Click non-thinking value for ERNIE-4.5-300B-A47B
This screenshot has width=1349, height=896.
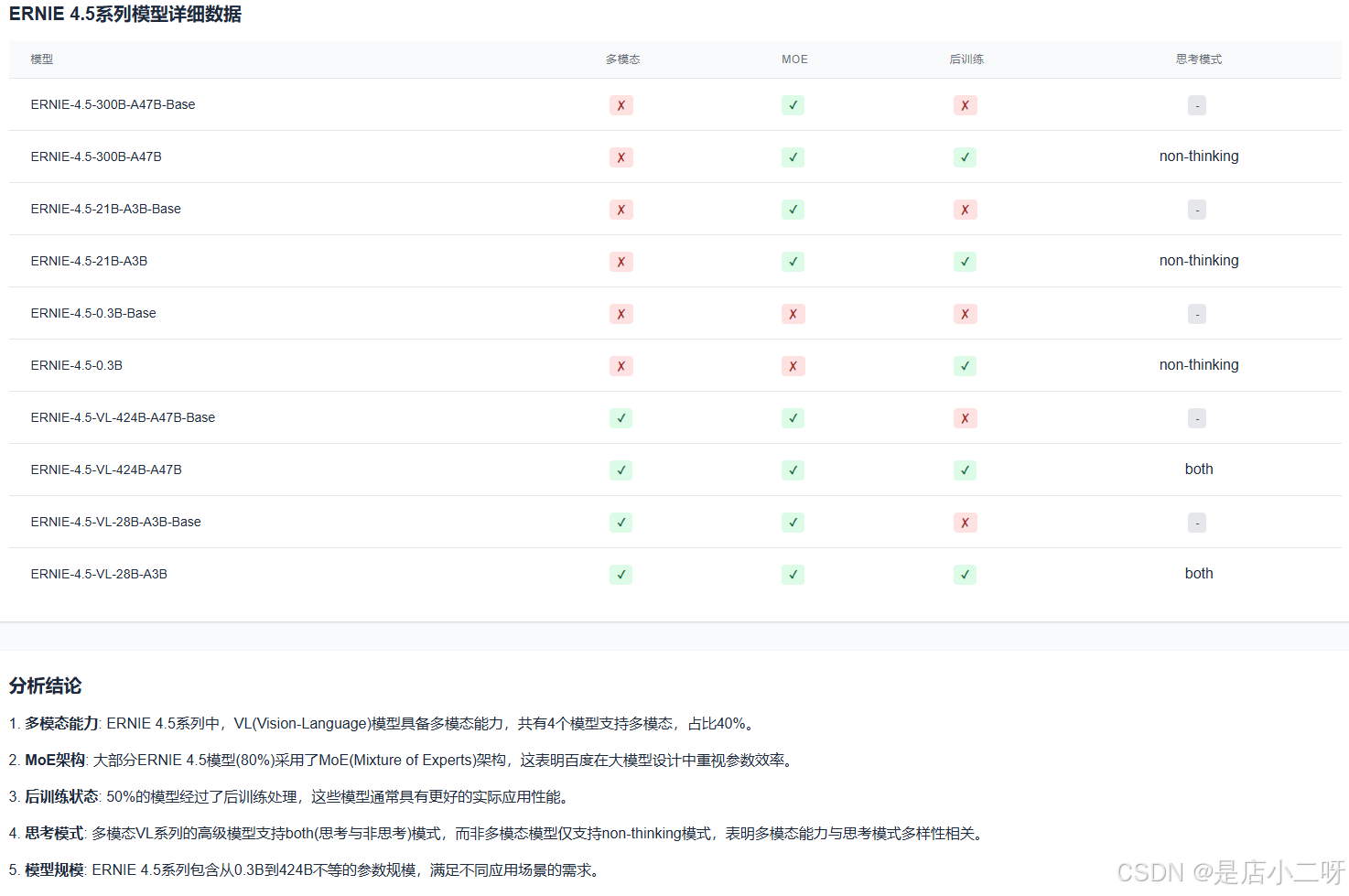(x=1199, y=157)
